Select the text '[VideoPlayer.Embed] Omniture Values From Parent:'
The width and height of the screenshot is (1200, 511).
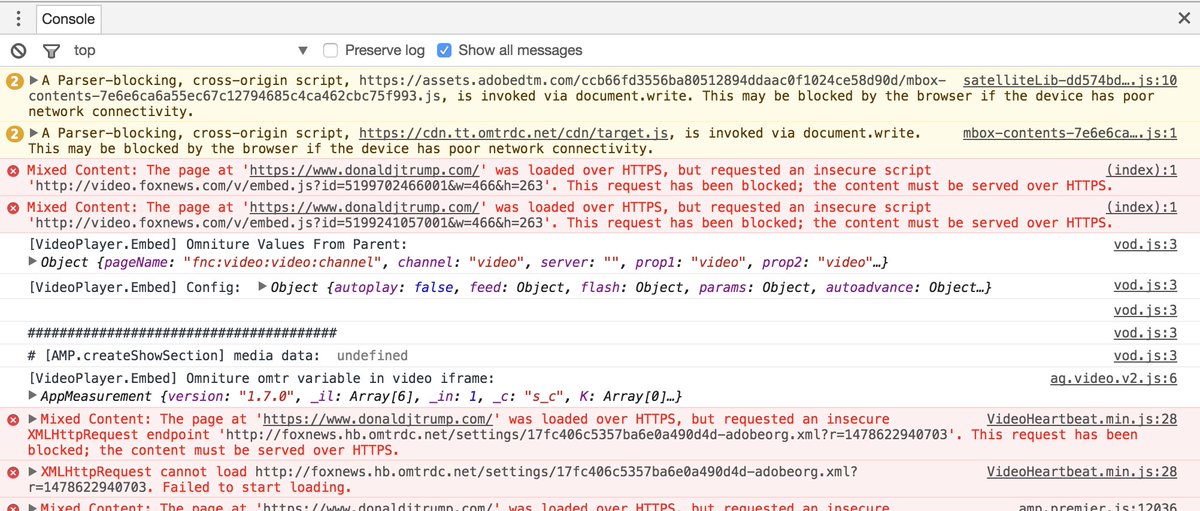[218, 245]
